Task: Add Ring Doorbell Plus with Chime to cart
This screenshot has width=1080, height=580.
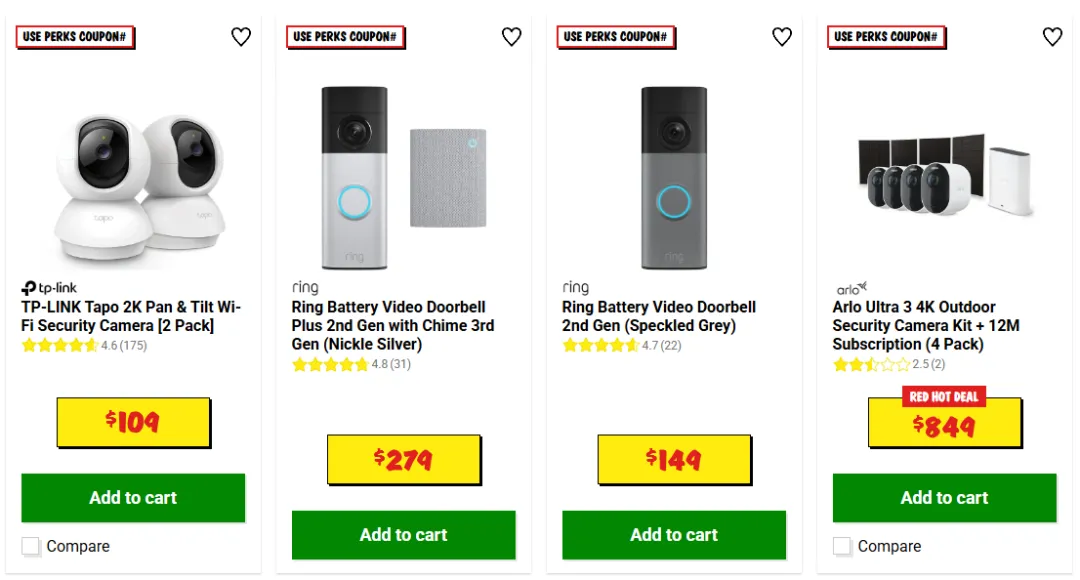Action: 404,535
